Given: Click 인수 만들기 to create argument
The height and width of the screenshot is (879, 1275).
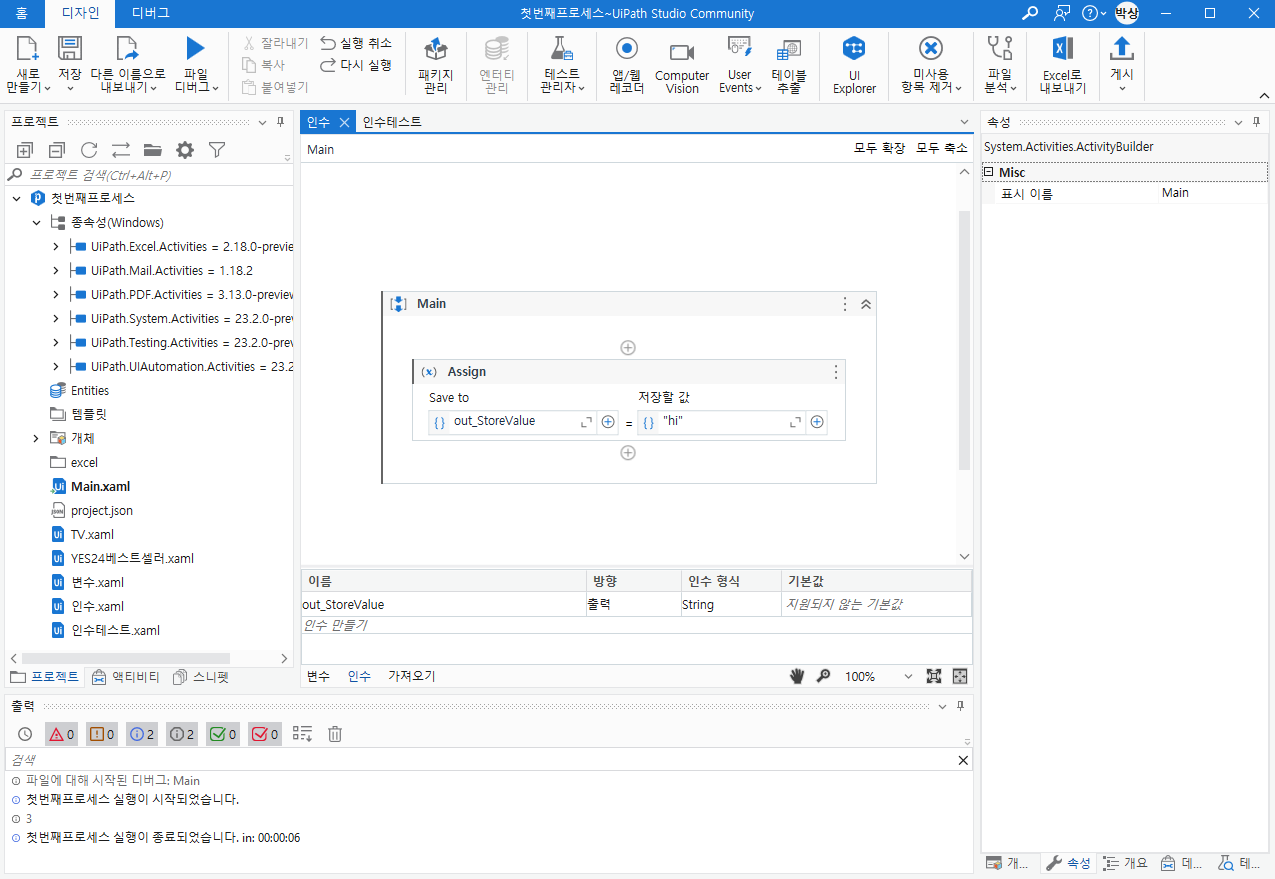Looking at the screenshot, I should click(x=335, y=625).
